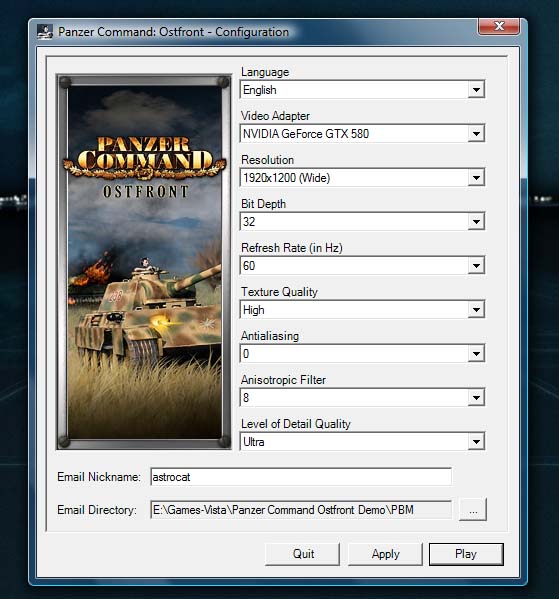Click the Email Nickname label
This screenshot has height=599, width=559.
coord(99,477)
